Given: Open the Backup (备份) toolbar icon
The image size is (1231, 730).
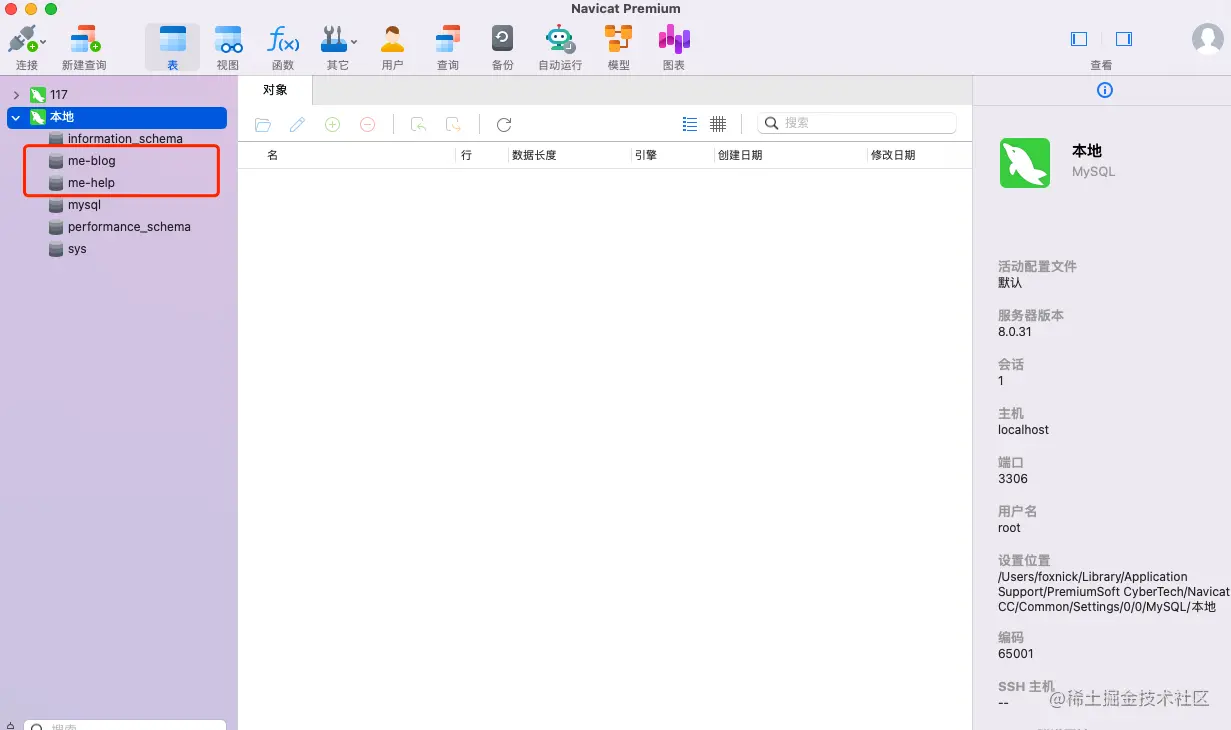Looking at the screenshot, I should tap(502, 40).
